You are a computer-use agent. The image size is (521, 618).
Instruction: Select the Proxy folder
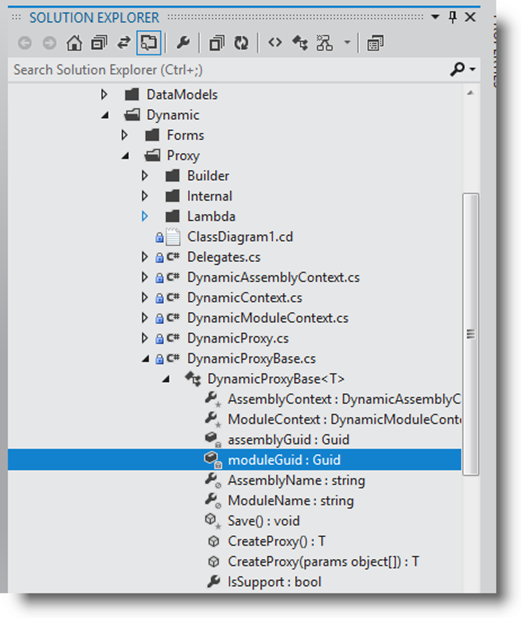pos(183,156)
